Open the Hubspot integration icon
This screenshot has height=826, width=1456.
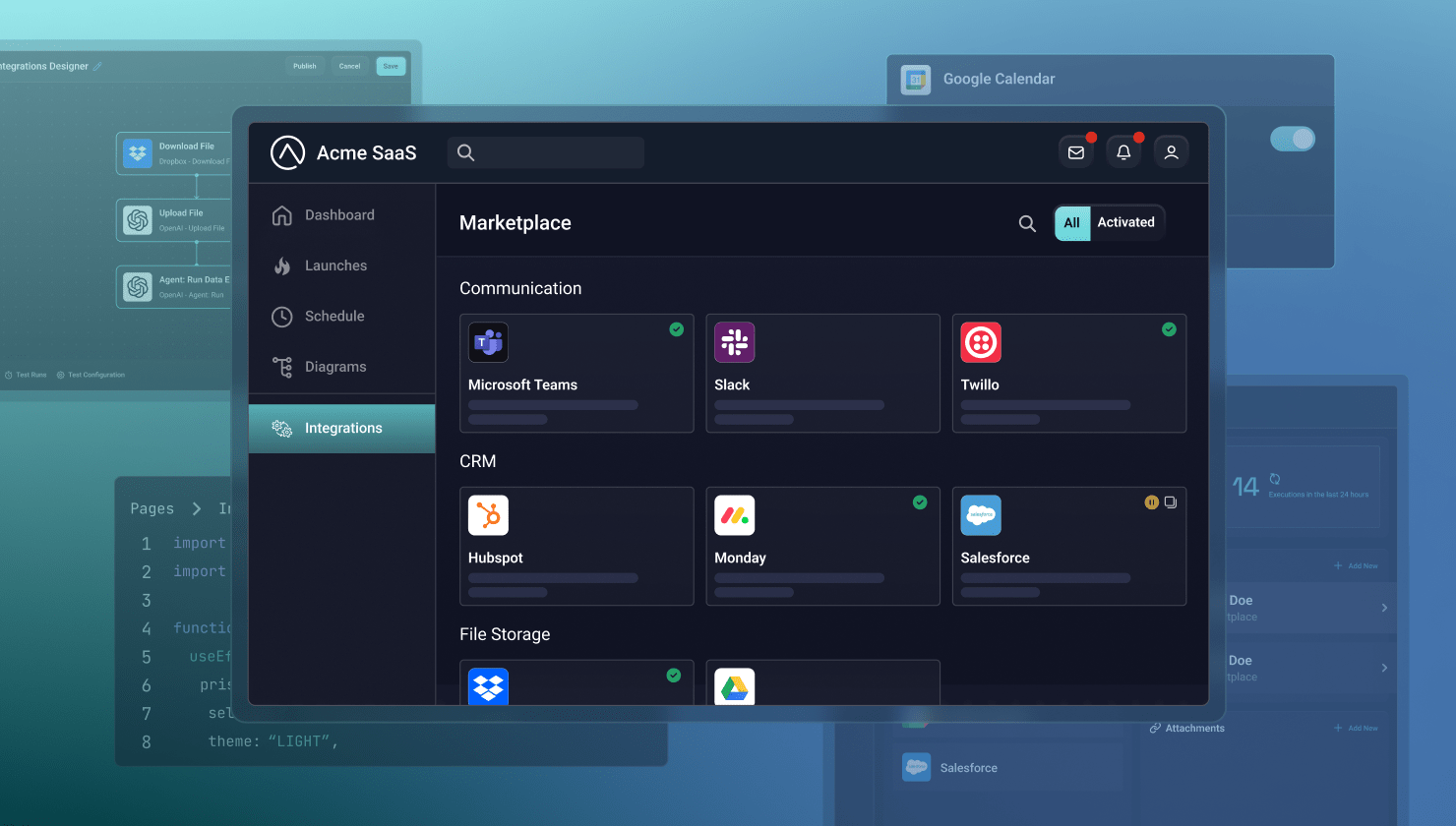click(488, 515)
